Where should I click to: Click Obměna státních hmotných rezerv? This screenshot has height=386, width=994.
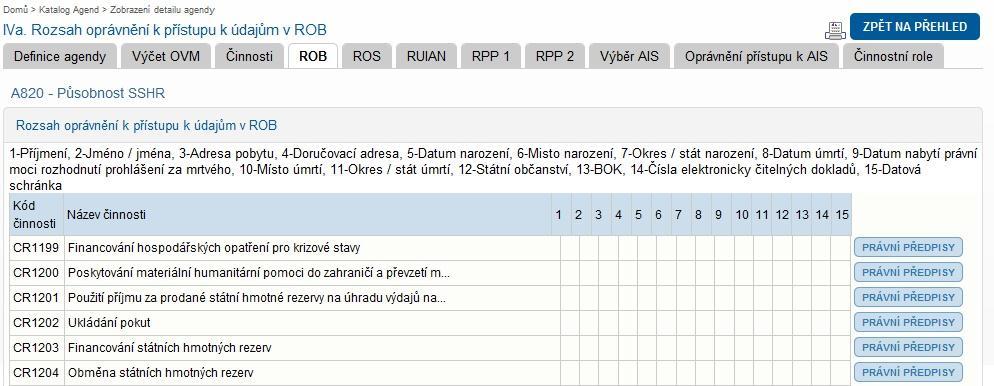click(x=160, y=373)
